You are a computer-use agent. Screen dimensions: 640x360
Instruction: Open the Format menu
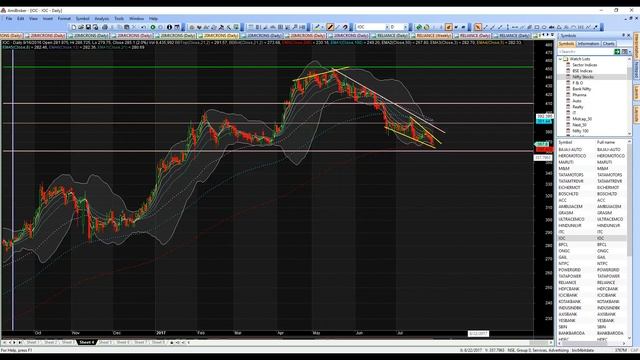[64, 18]
